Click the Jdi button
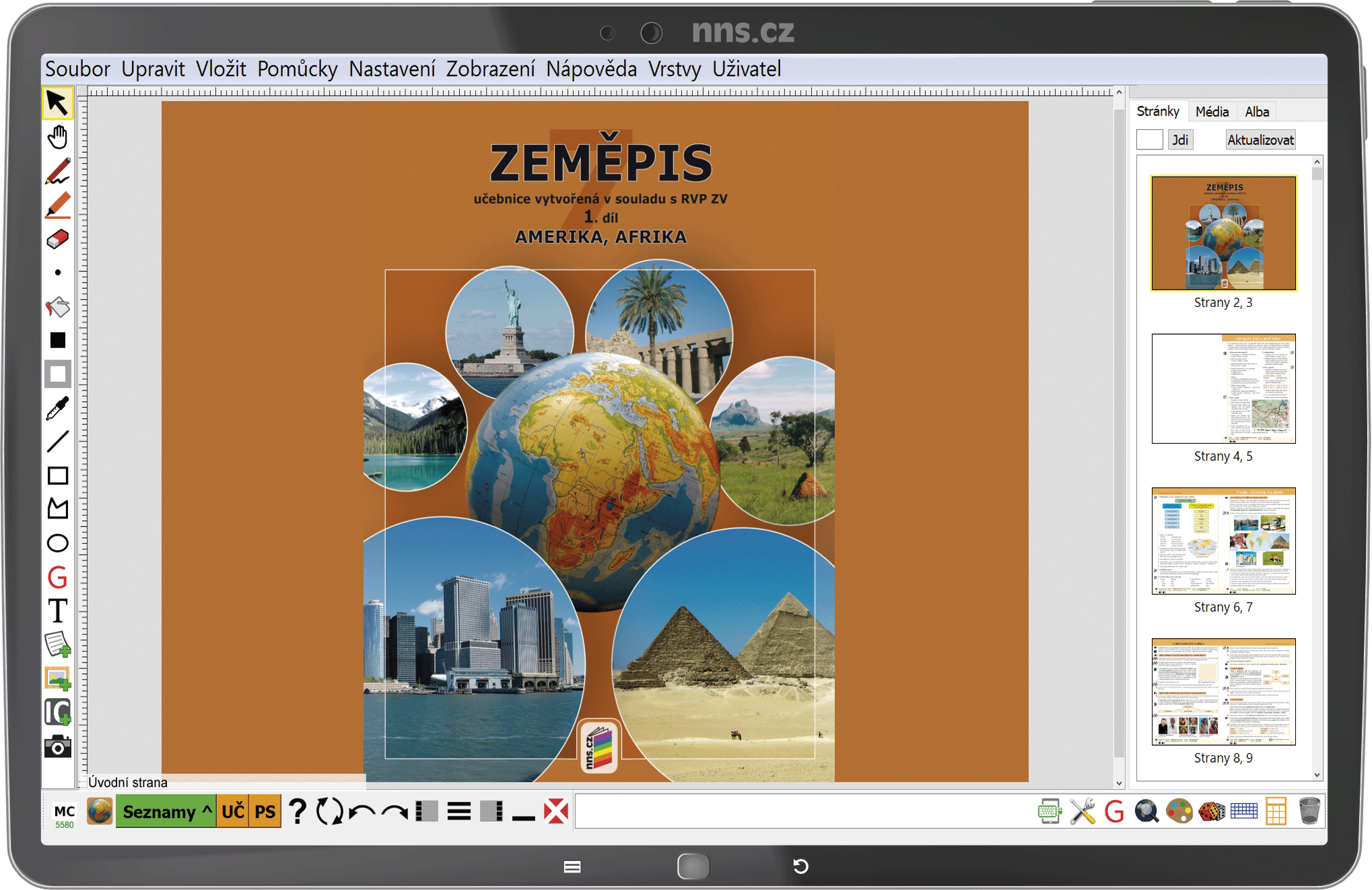 coord(1180,140)
